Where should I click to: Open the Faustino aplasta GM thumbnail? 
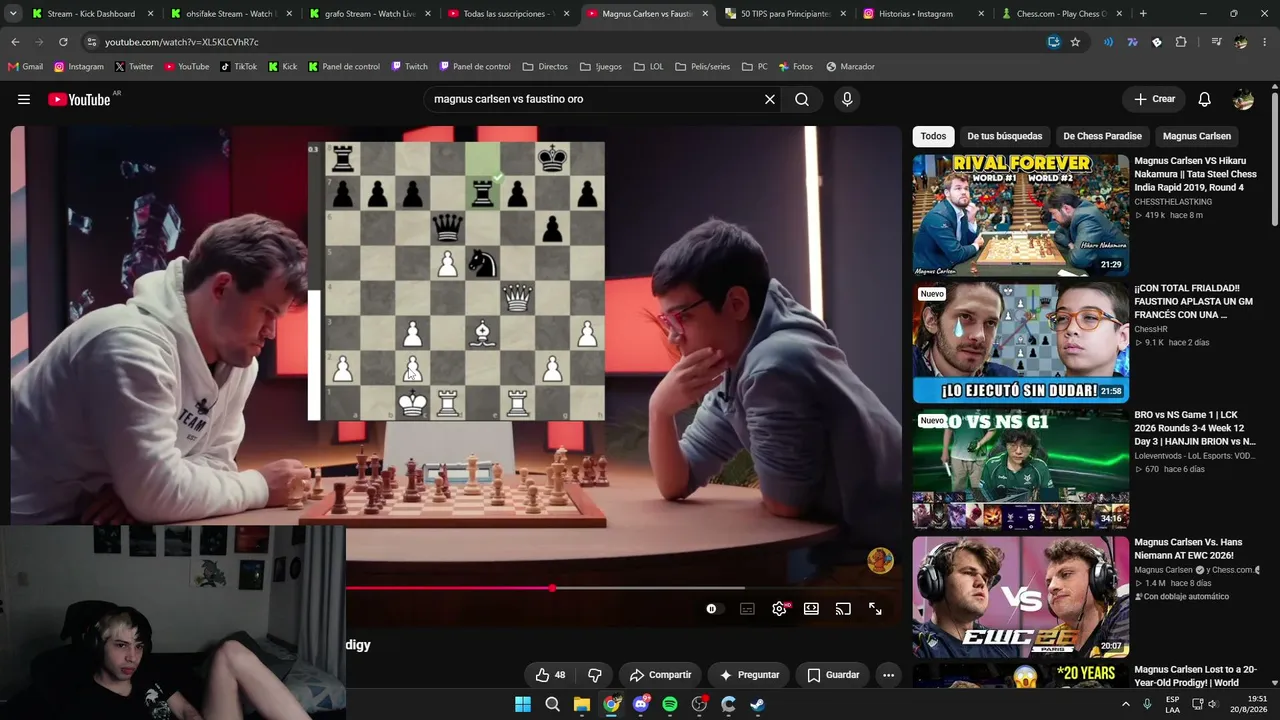tap(1021, 343)
